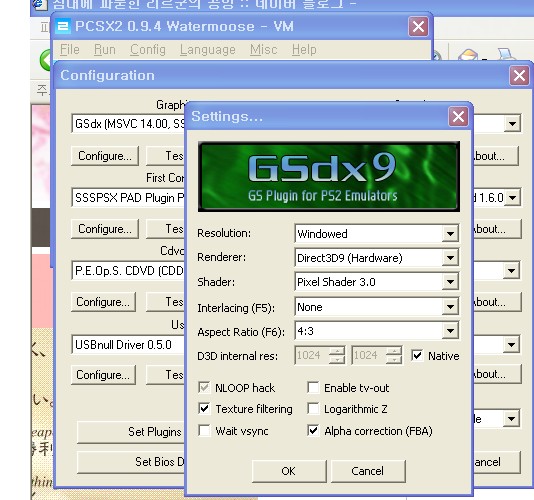
Task: Open the Run menu in PCSX2
Action: [105, 50]
